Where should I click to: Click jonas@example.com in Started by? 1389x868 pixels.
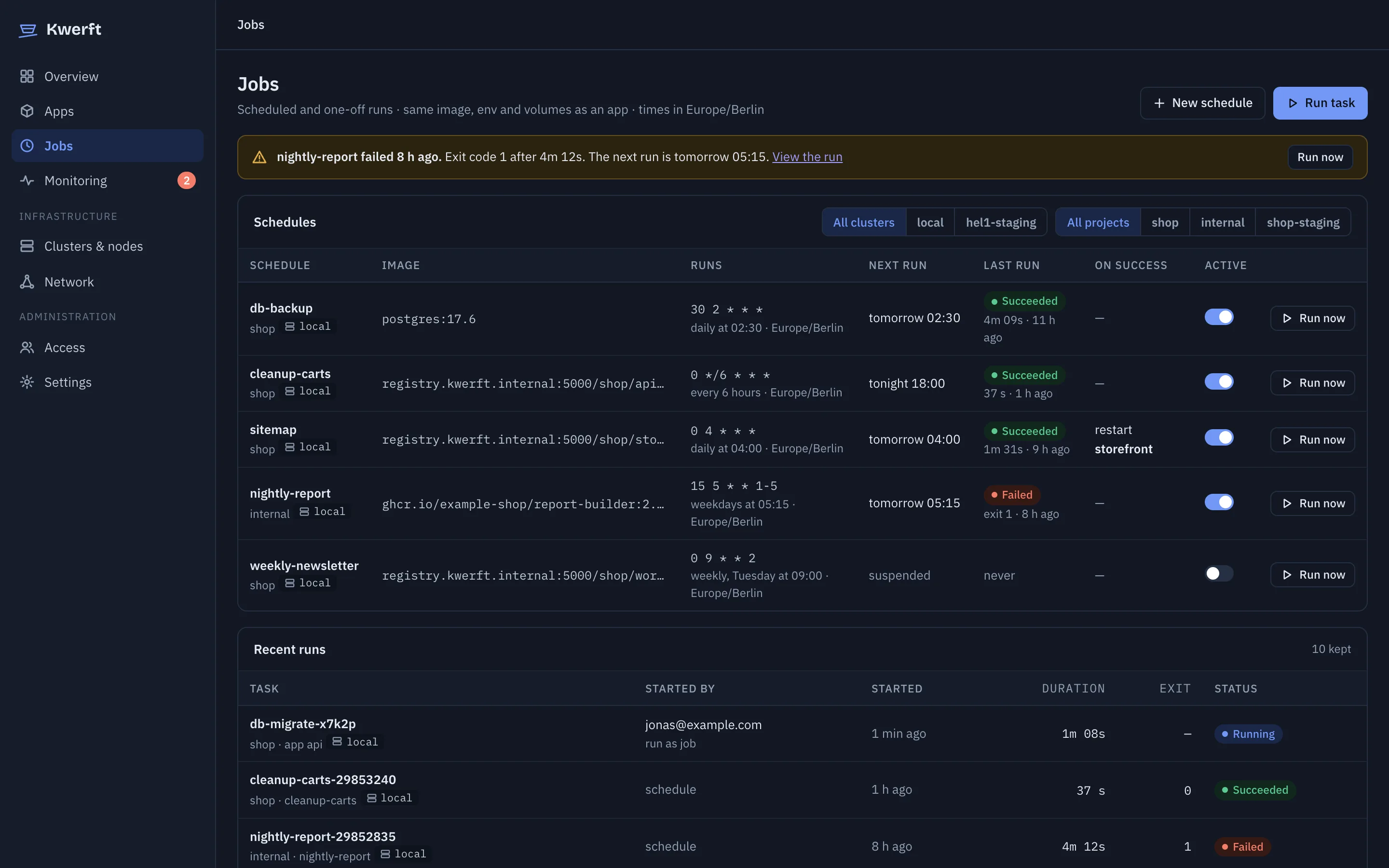coord(703,725)
